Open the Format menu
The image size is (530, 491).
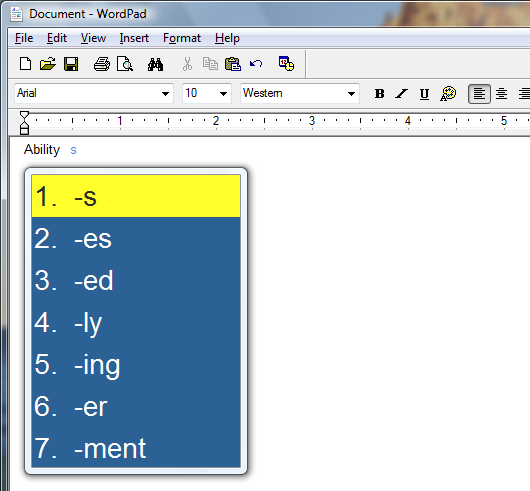coord(182,38)
